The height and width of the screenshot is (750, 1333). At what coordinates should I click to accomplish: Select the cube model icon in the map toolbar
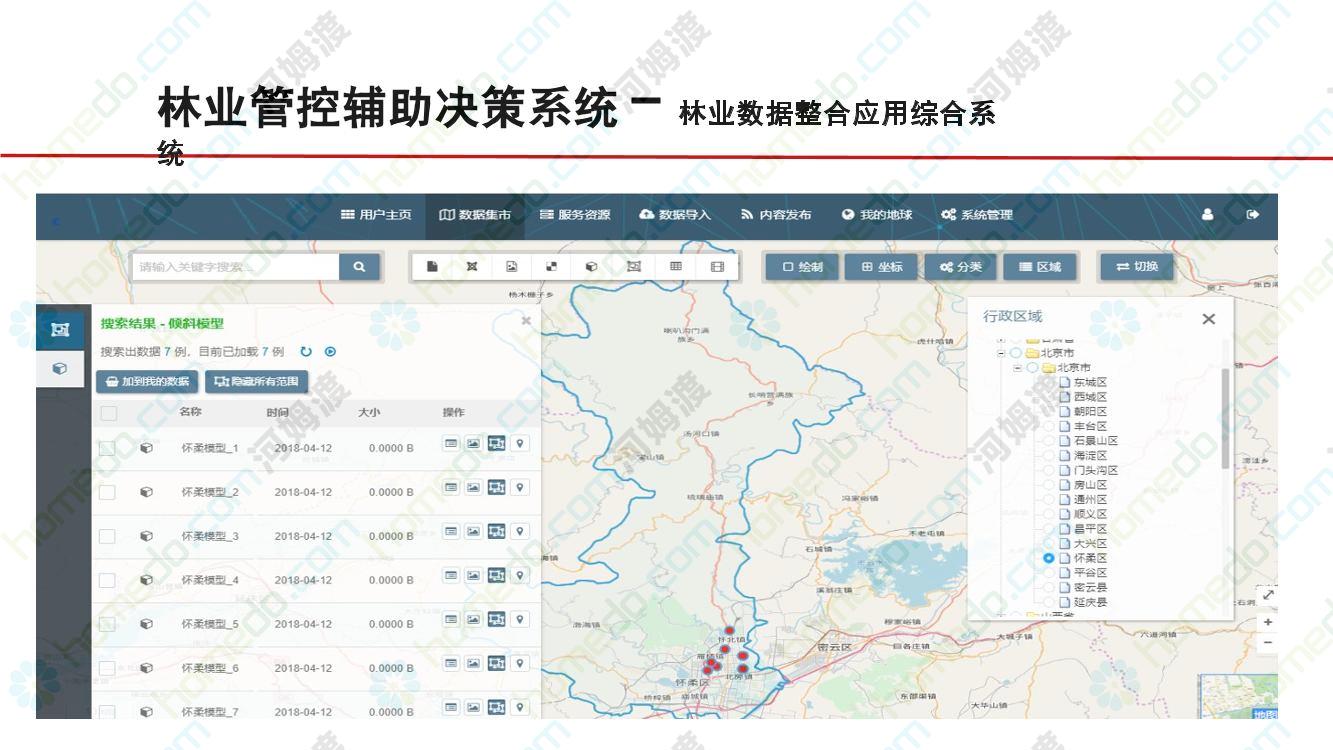(592, 267)
